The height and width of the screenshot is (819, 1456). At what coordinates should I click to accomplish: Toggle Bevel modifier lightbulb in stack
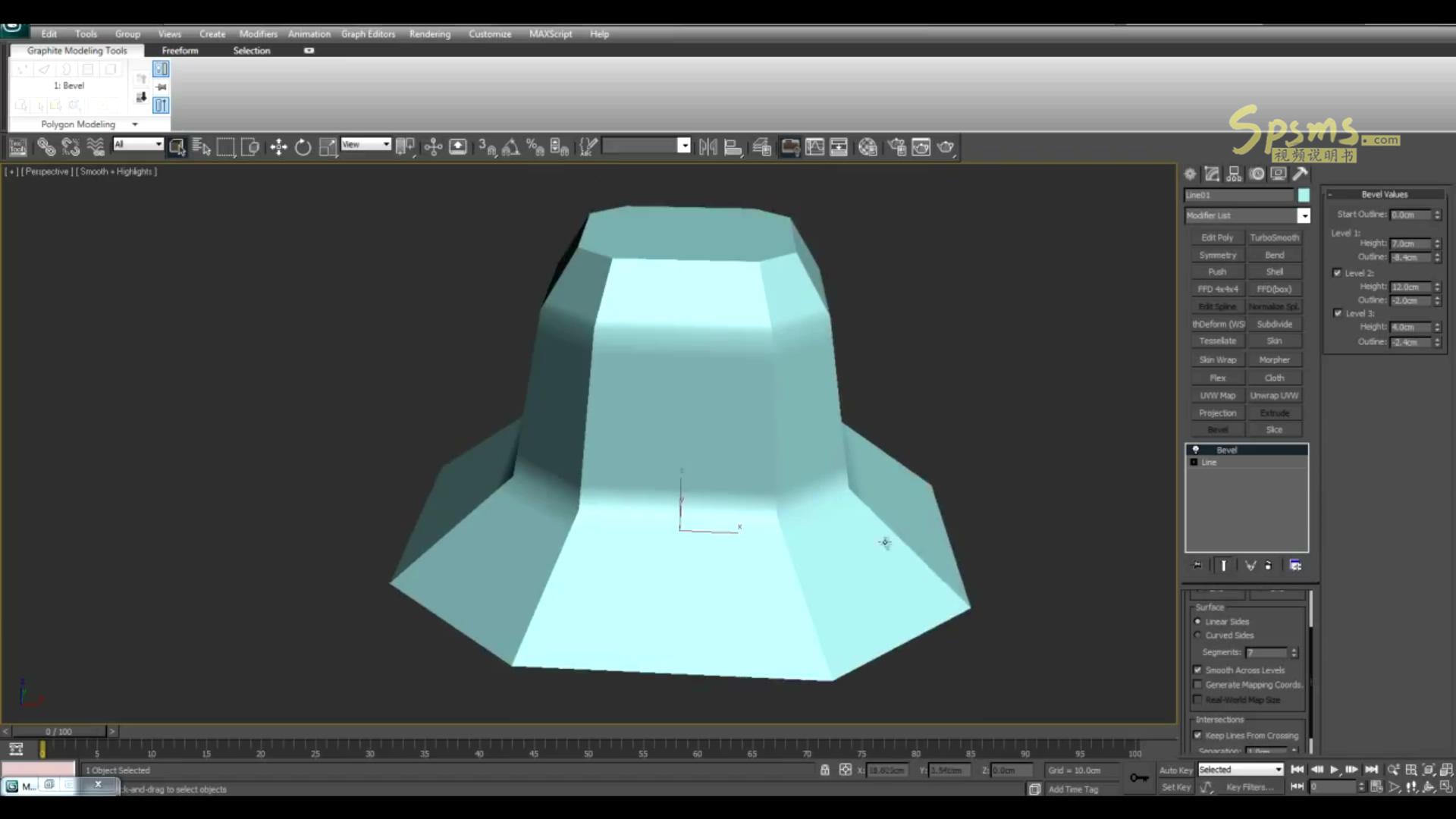coord(1196,450)
